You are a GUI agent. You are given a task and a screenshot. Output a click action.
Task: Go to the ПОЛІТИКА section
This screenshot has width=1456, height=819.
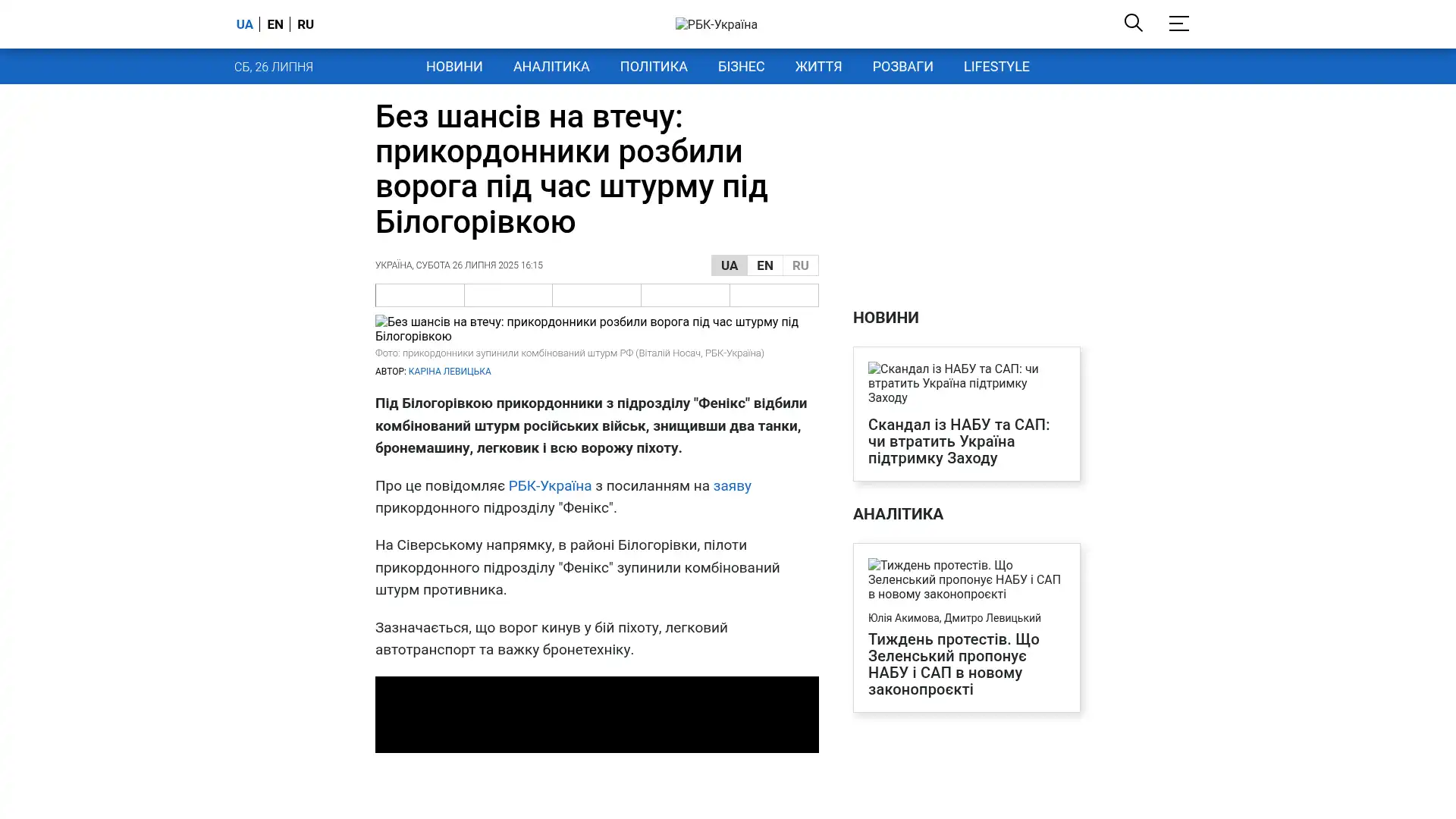pyautogui.click(x=653, y=67)
